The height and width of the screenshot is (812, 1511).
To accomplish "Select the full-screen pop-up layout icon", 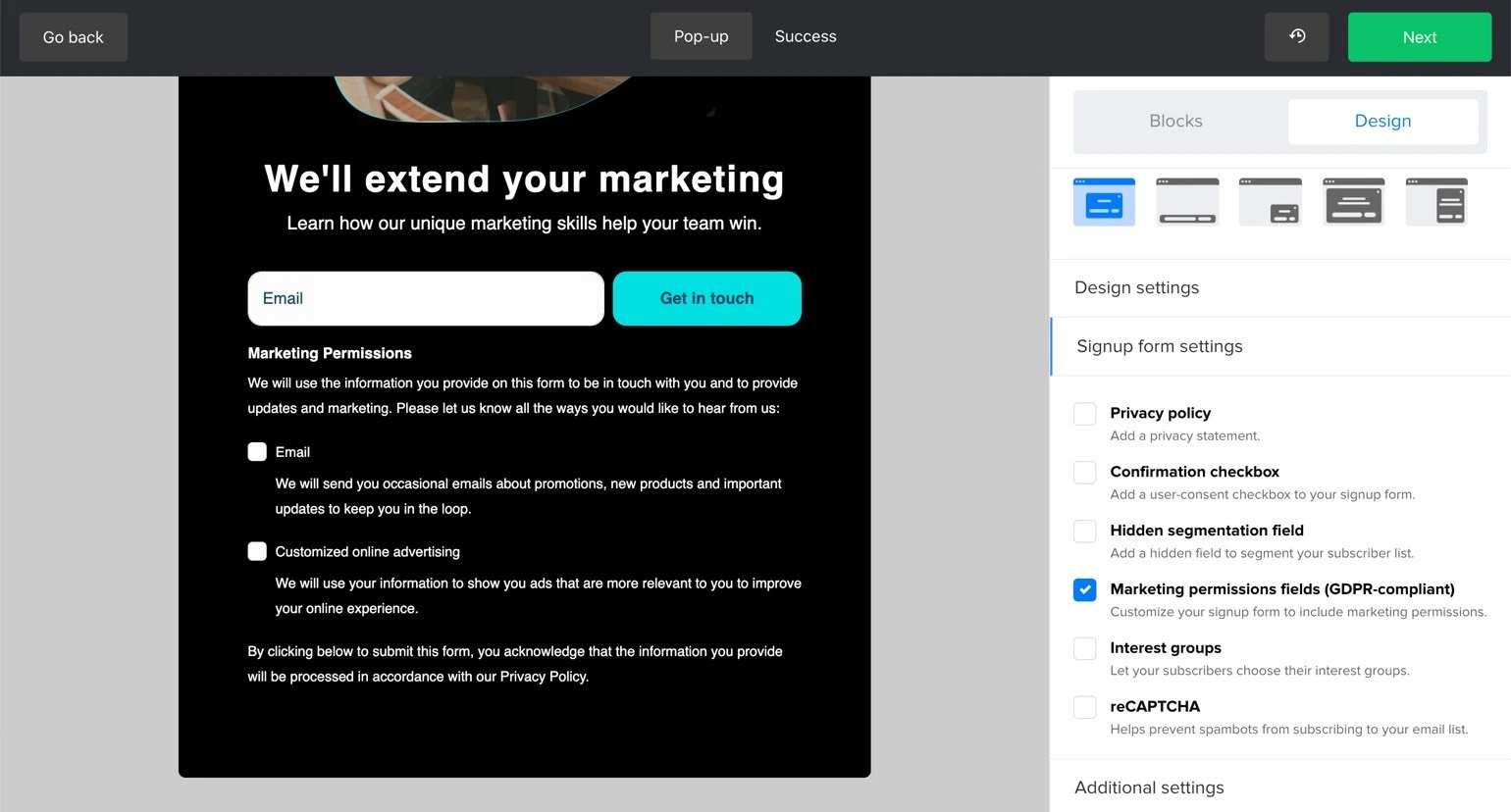I will (x=1353, y=202).
